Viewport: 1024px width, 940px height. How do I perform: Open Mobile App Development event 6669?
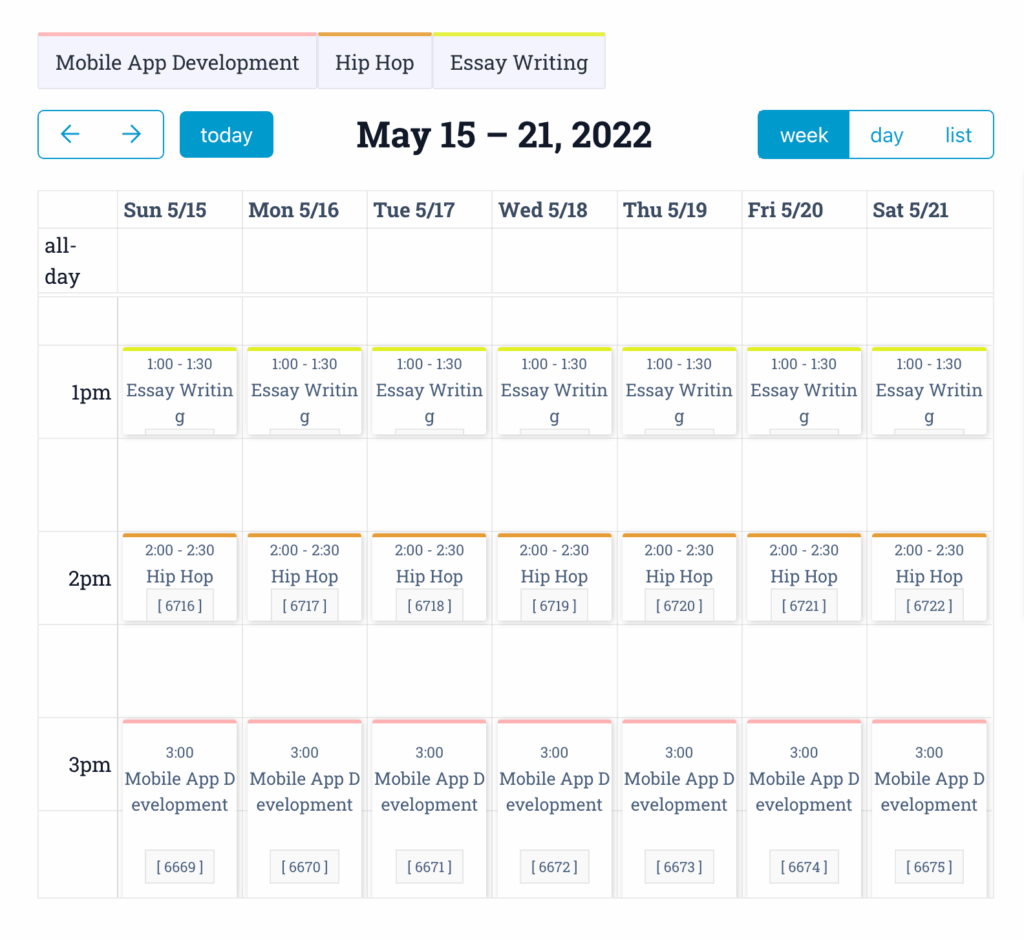point(180,809)
